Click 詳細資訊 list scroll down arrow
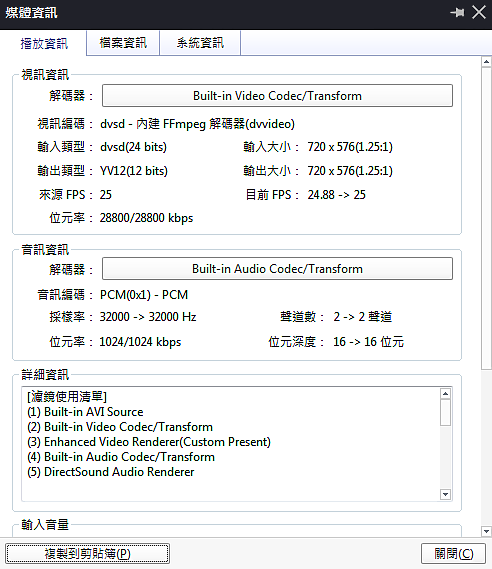The image size is (492, 569). (x=446, y=494)
